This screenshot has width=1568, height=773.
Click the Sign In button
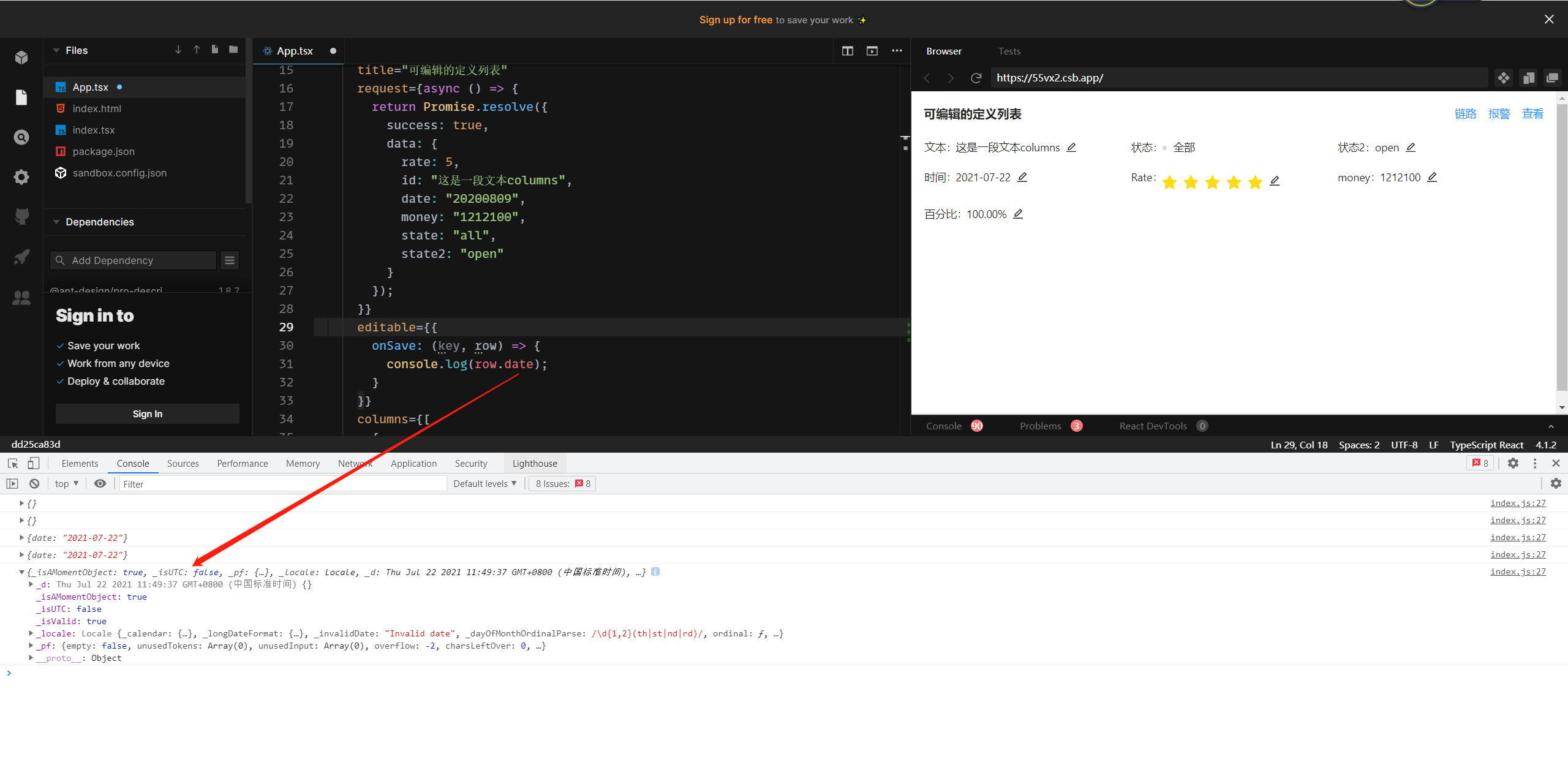click(x=148, y=413)
